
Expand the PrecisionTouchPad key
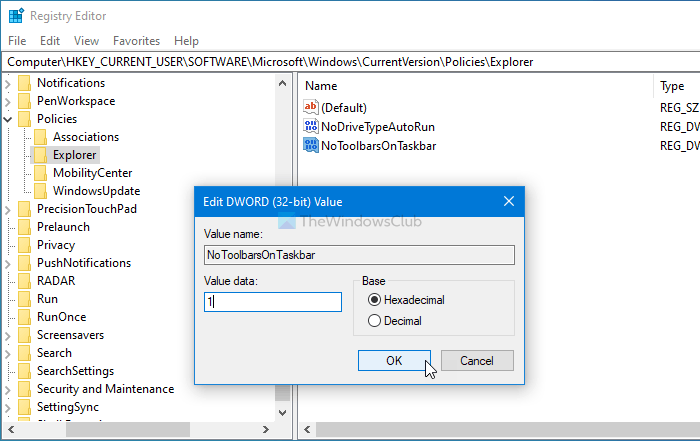click(8, 209)
